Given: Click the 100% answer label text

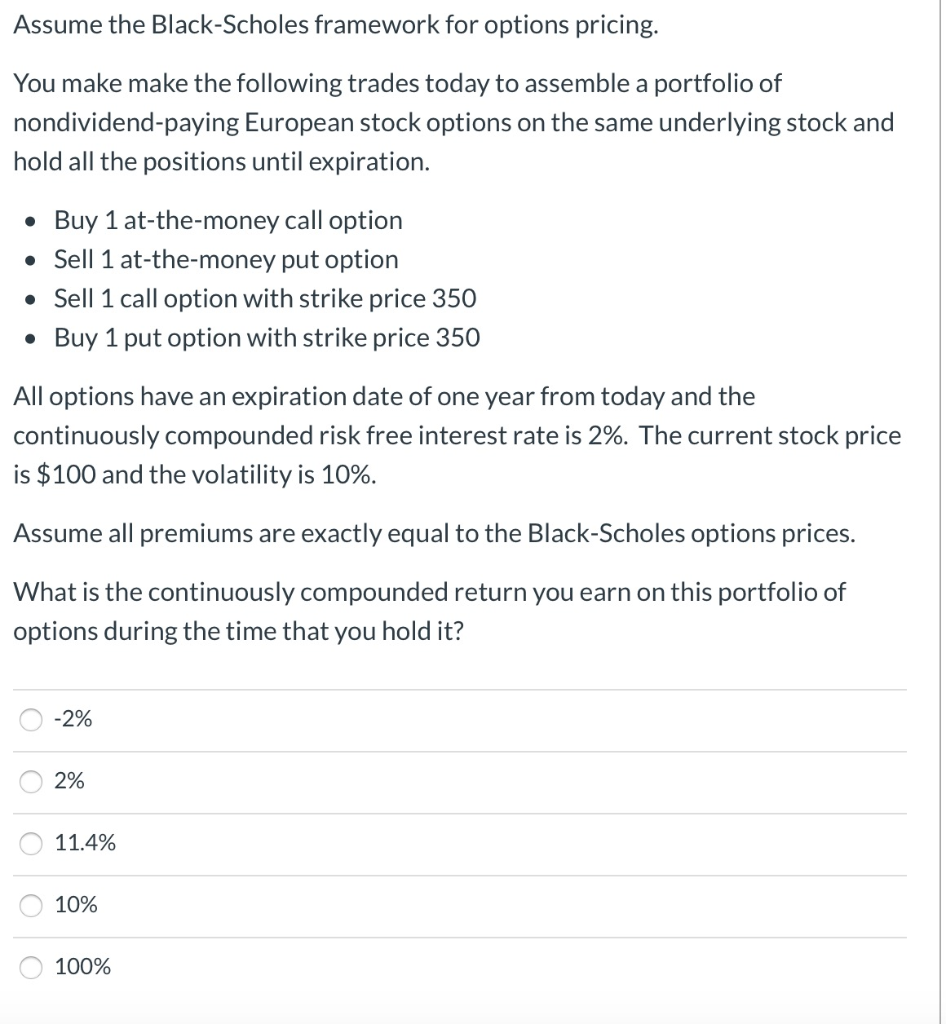Looking at the screenshot, I should [x=86, y=967].
